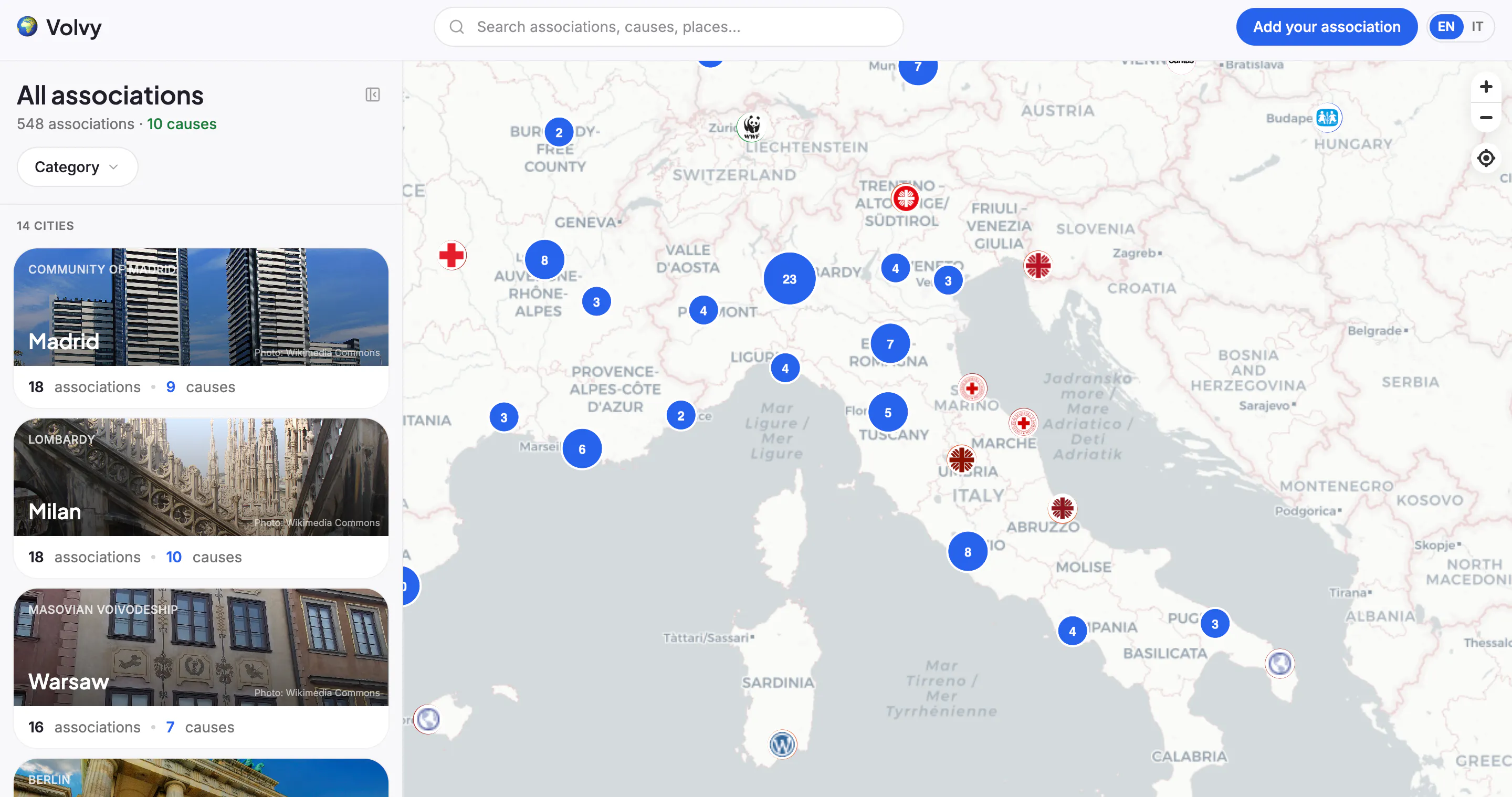Open the Caritas marker near Slovenia coast
1512x797 pixels.
(1037, 265)
